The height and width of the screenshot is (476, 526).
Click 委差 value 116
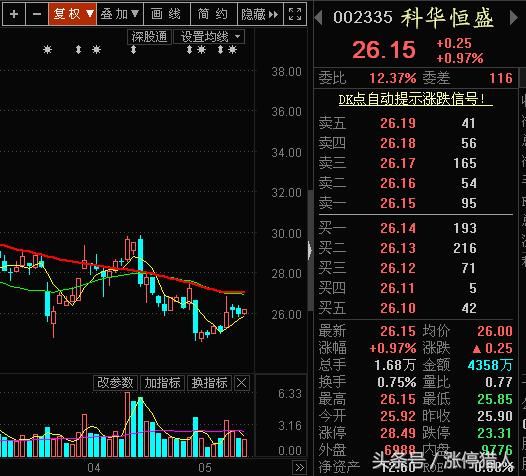tap(501, 78)
